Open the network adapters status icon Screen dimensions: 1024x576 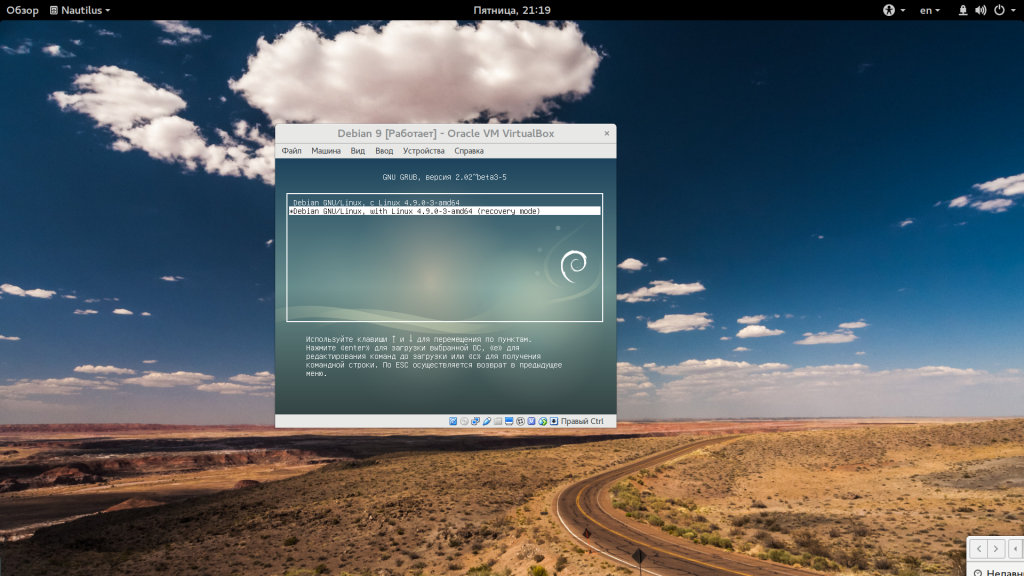(475, 421)
